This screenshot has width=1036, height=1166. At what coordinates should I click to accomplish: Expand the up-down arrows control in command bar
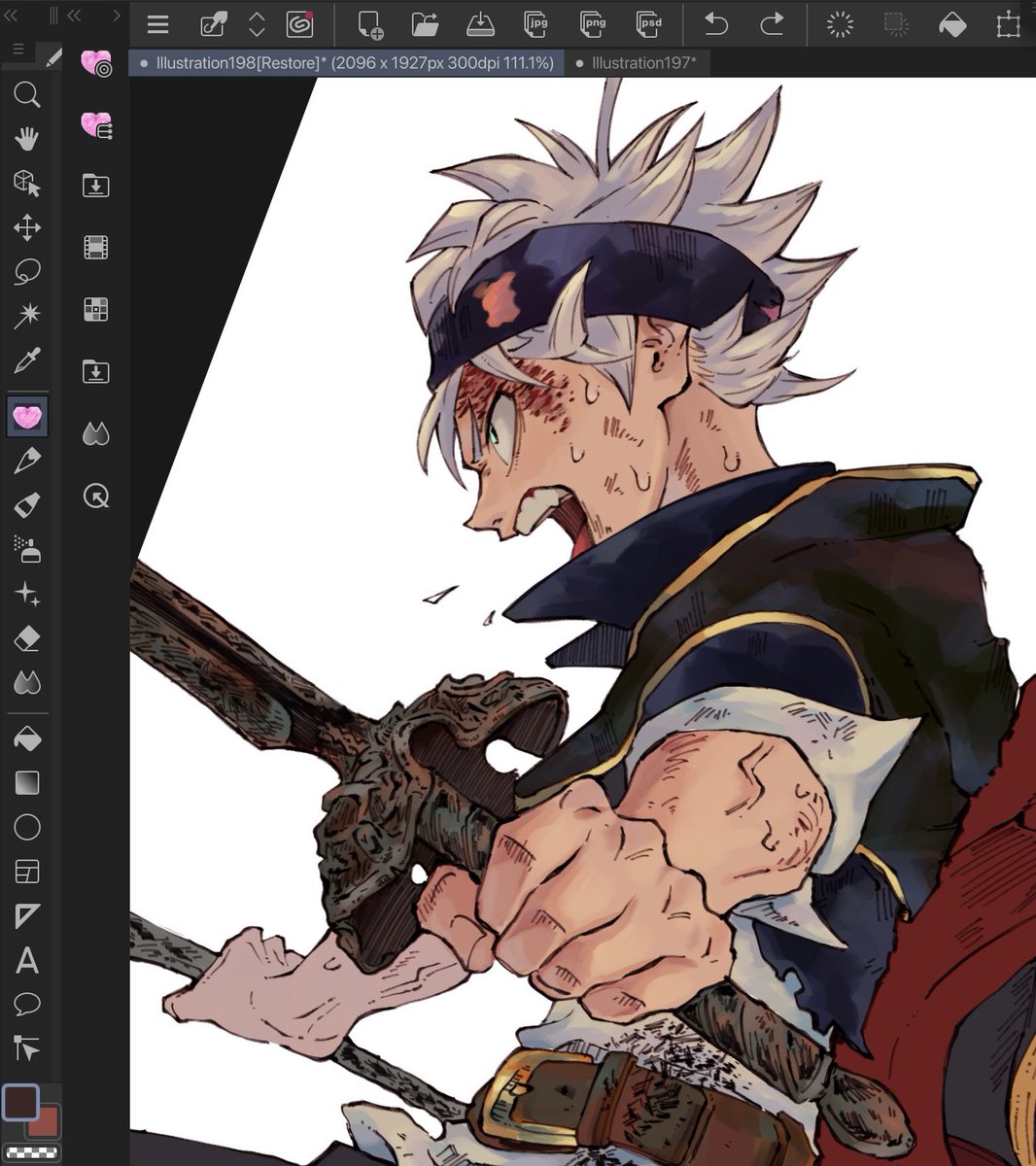[x=257, y=25]
